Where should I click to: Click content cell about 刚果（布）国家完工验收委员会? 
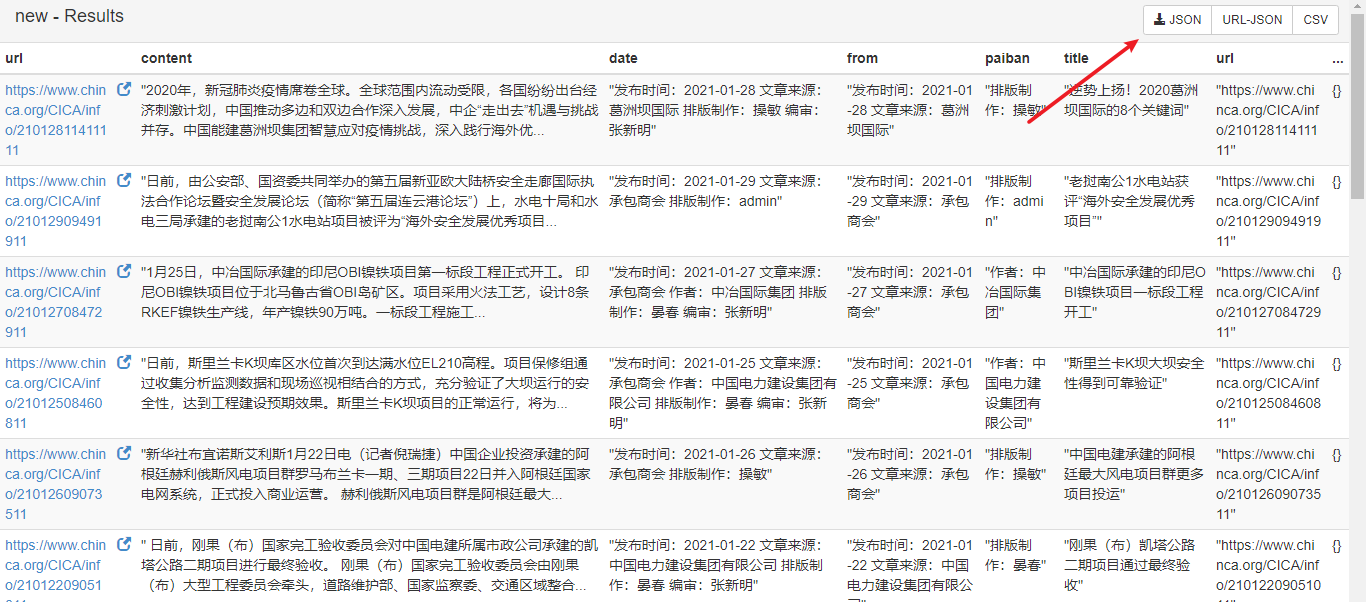370,568
